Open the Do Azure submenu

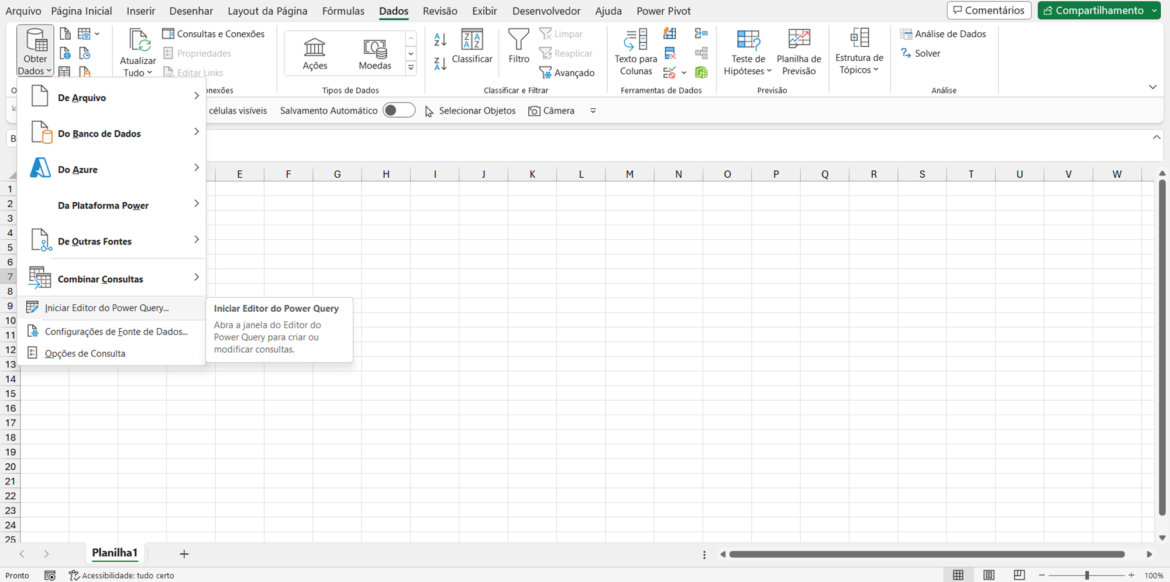tap(112, 169)
